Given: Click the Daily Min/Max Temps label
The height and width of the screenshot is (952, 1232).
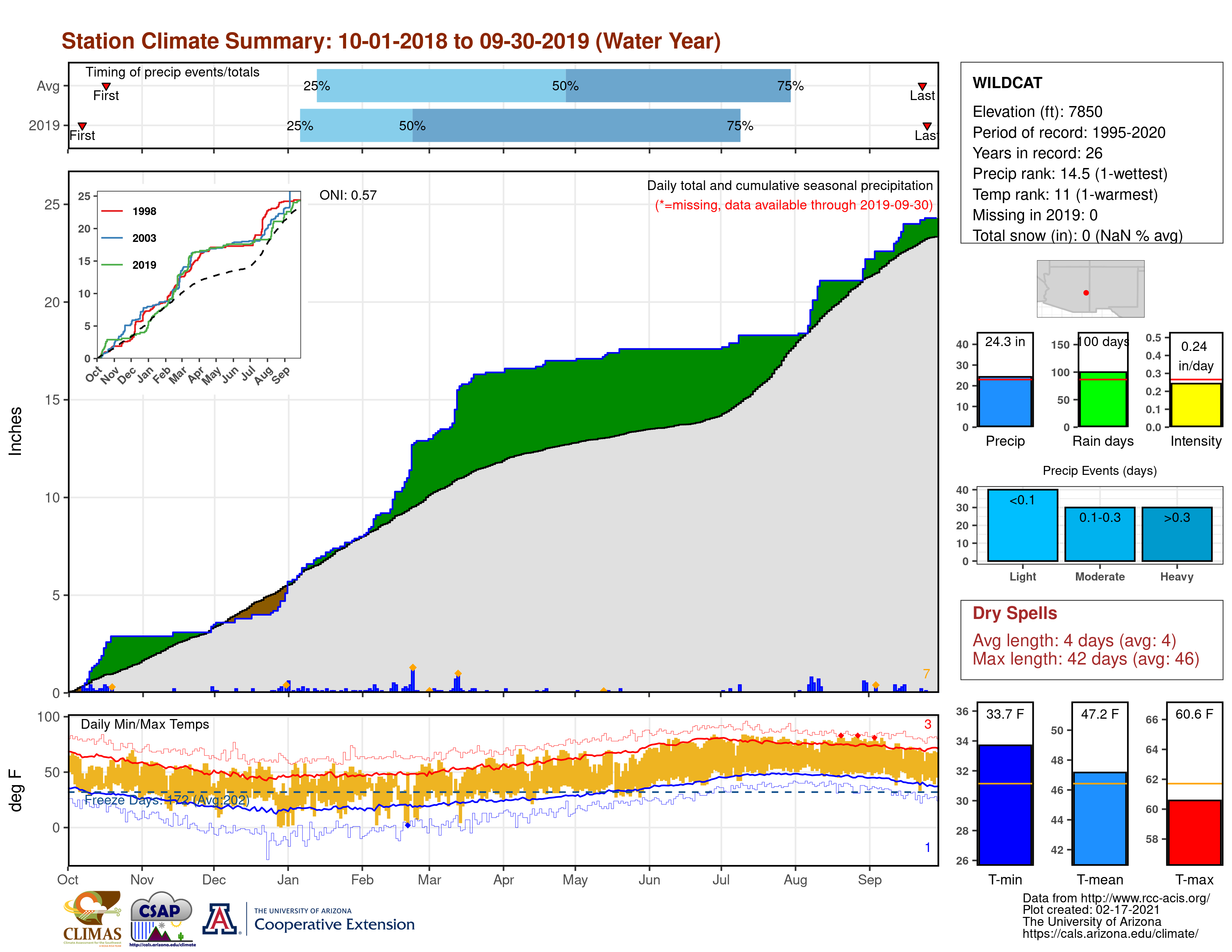Looking at the screenshot, I should pos(144,724).
